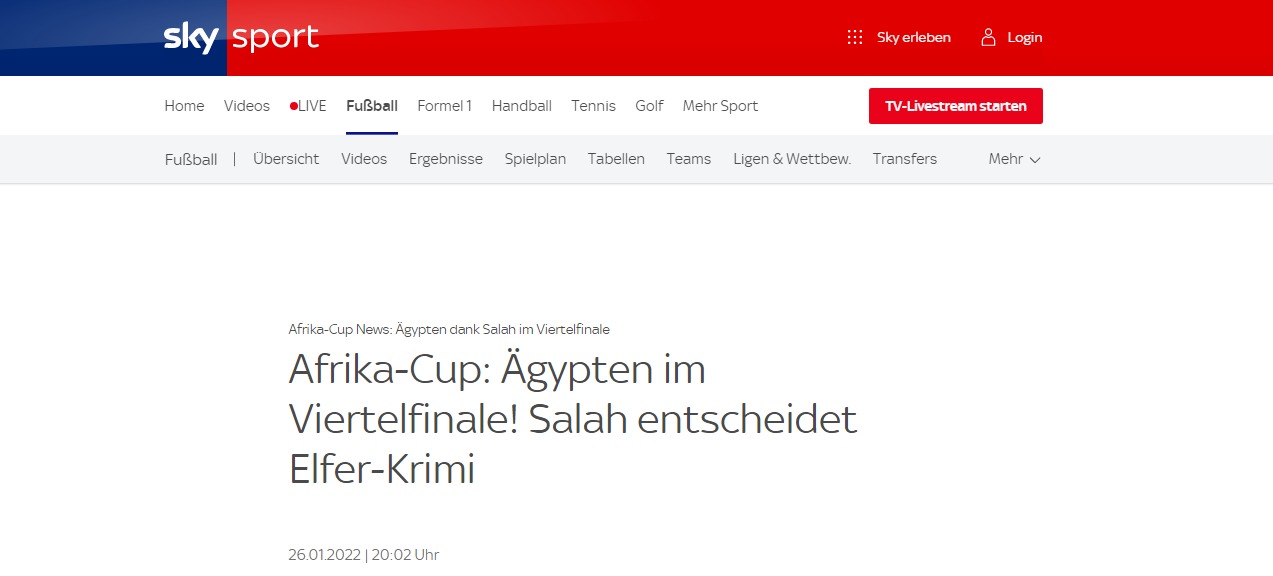Expand the Mehr dropdown menu
The height and width of the screenshot is (576, 1273).
[x=1014, y=159]
